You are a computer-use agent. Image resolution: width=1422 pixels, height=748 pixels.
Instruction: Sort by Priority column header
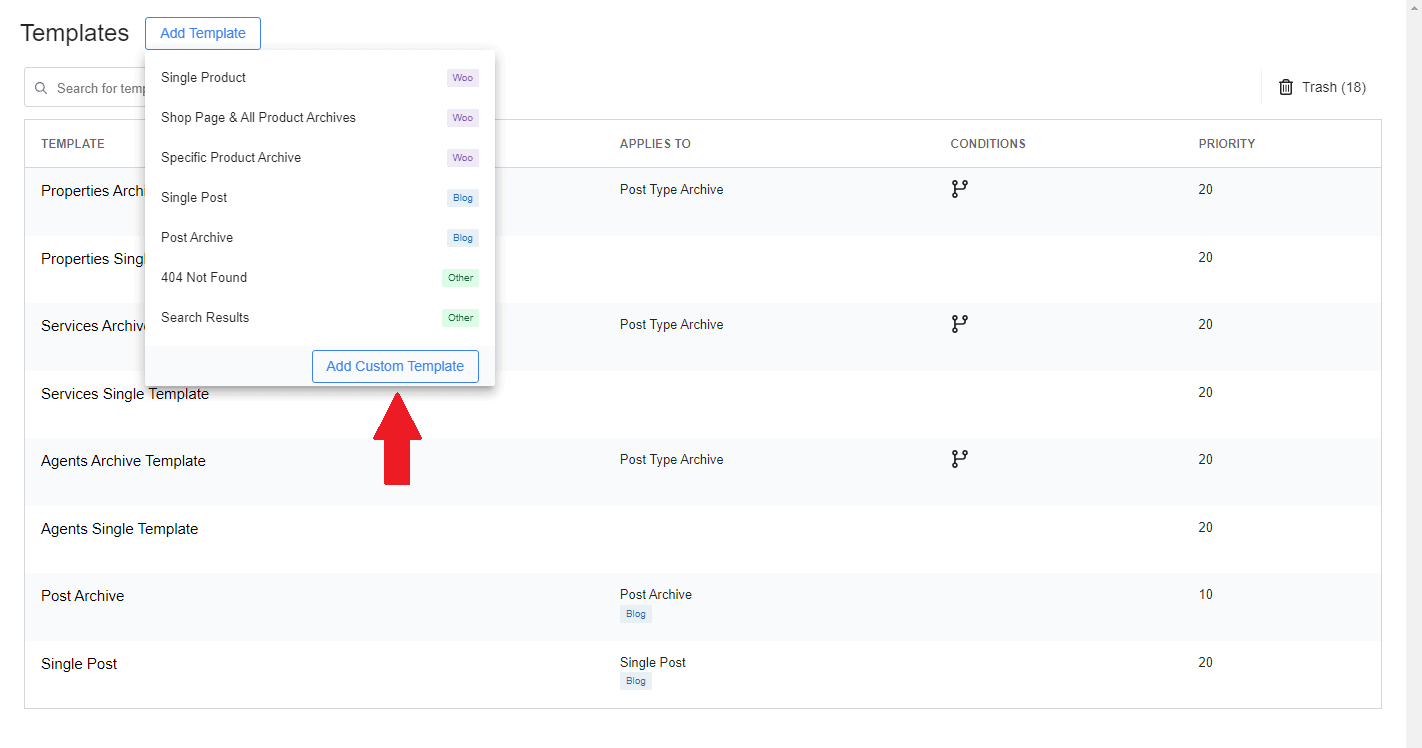(x=1226, y=144)
